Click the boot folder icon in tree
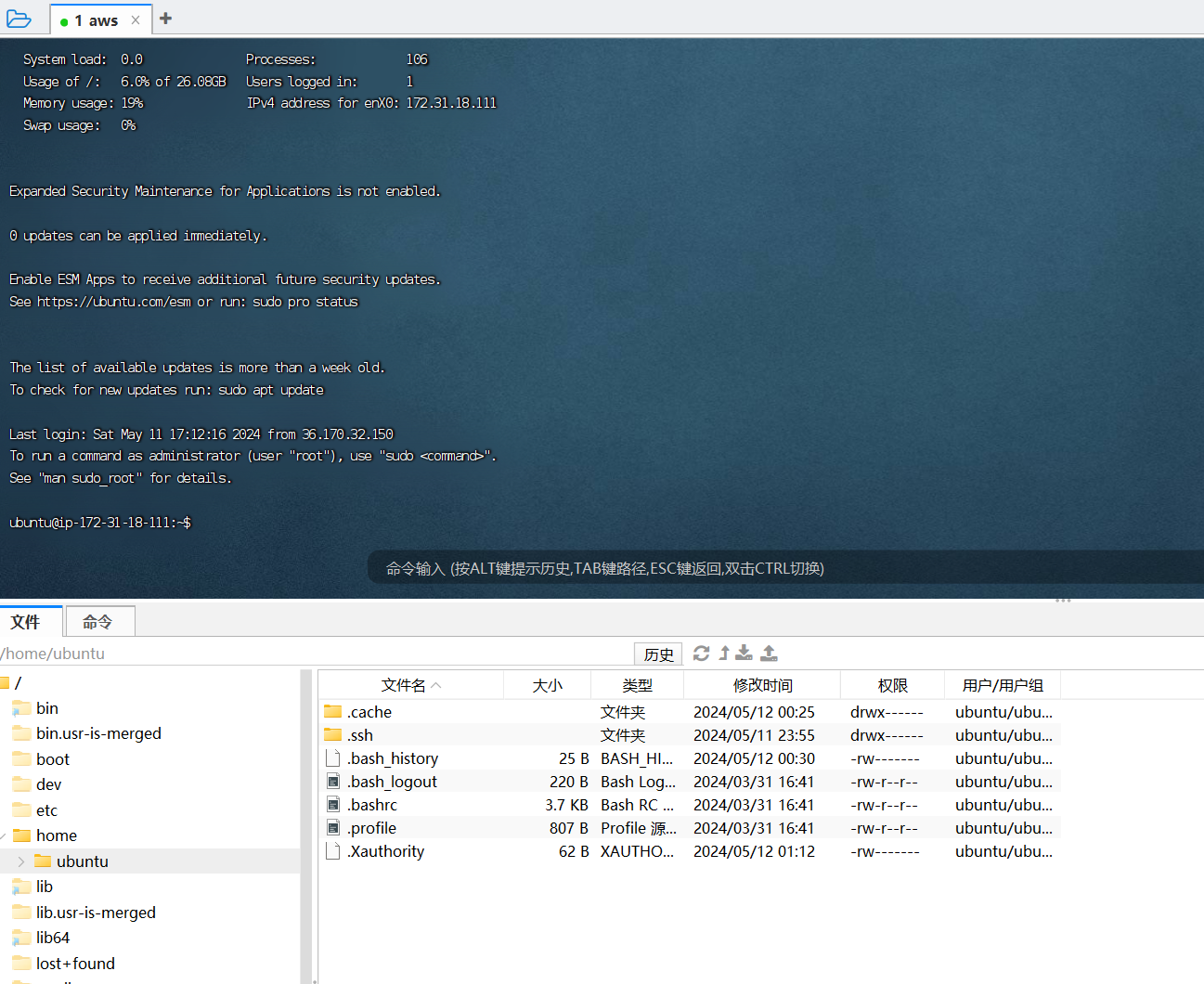Image resolution: width=1204 pixels, height=984 pixels. tap(21, 758)
